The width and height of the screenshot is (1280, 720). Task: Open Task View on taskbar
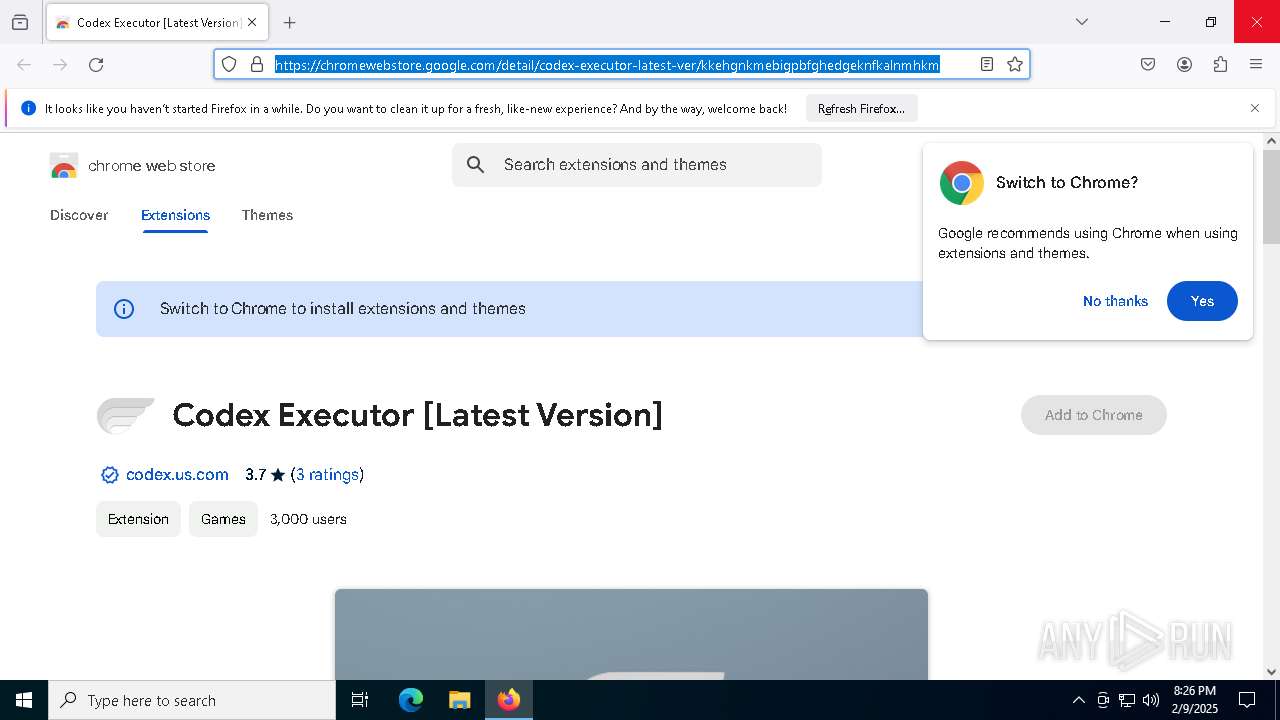coord(360,700)
